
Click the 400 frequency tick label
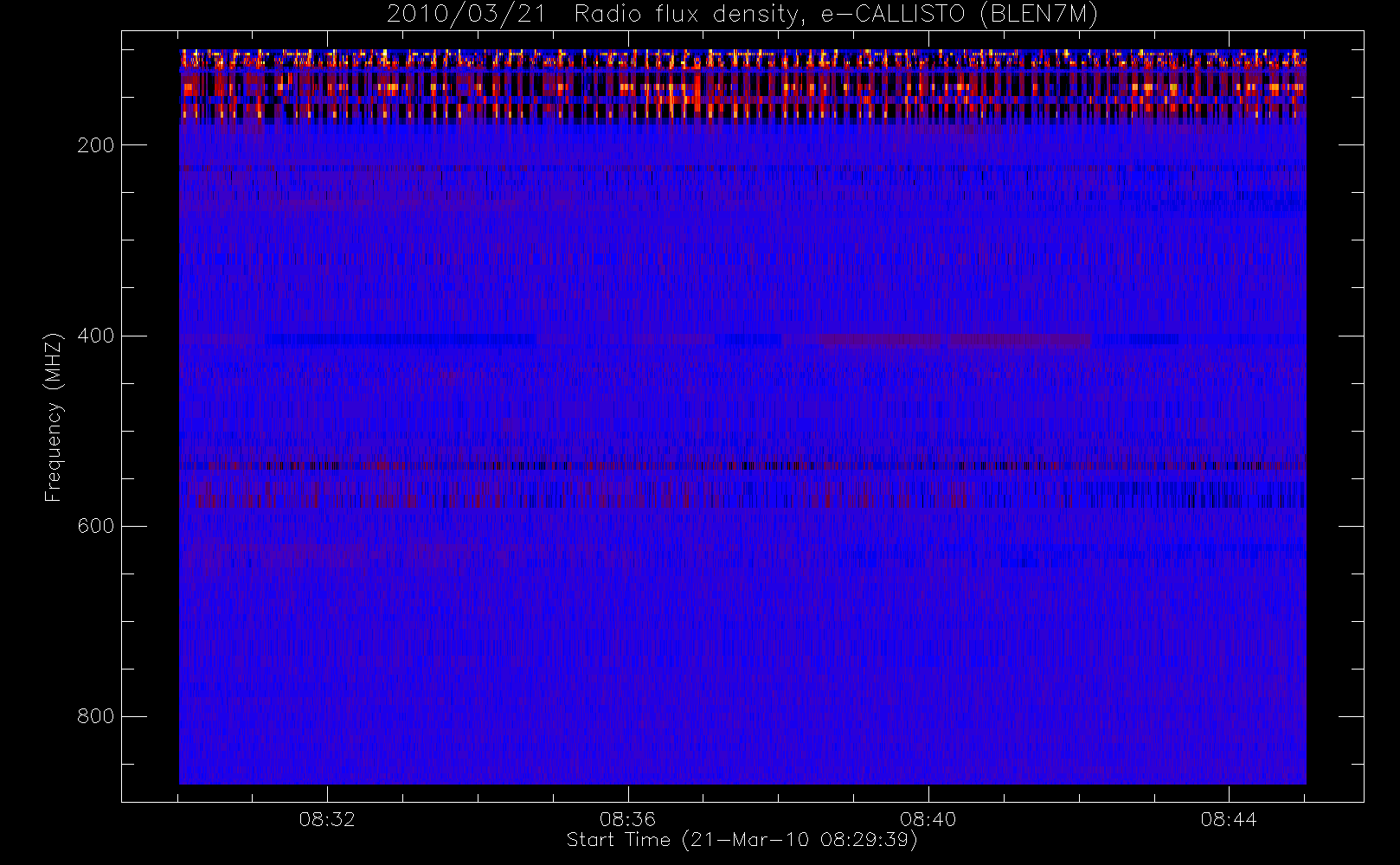pyautogui.click(x=95, y=336)
